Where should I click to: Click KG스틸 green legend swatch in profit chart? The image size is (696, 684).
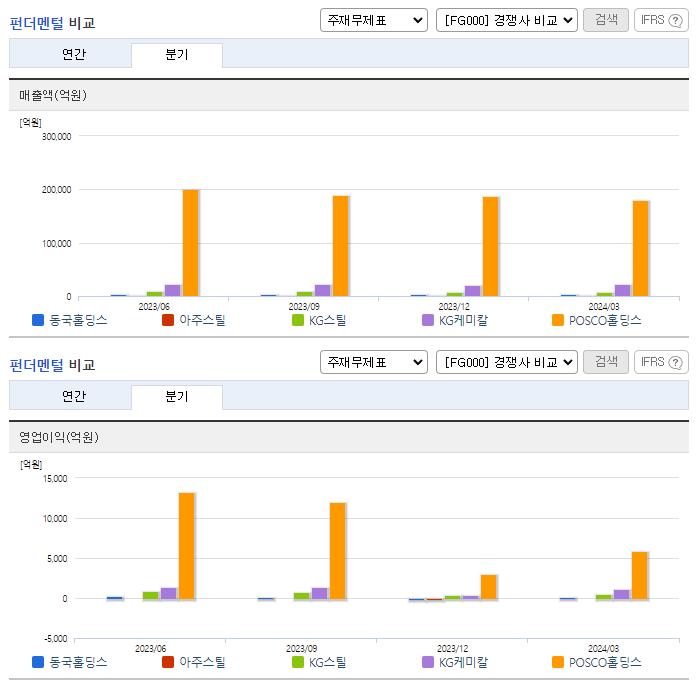298,662
